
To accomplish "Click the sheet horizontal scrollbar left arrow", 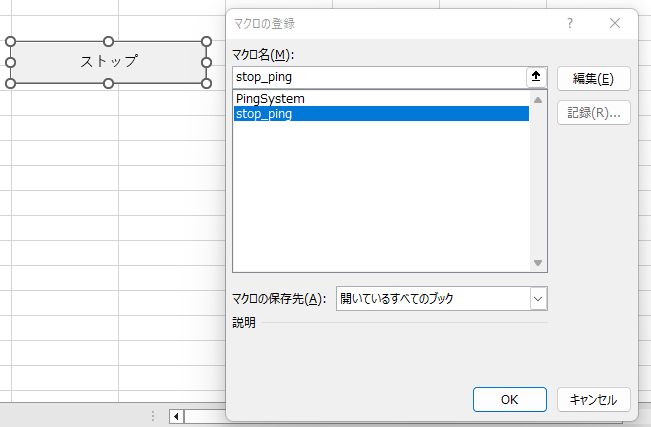I will 177,416.
